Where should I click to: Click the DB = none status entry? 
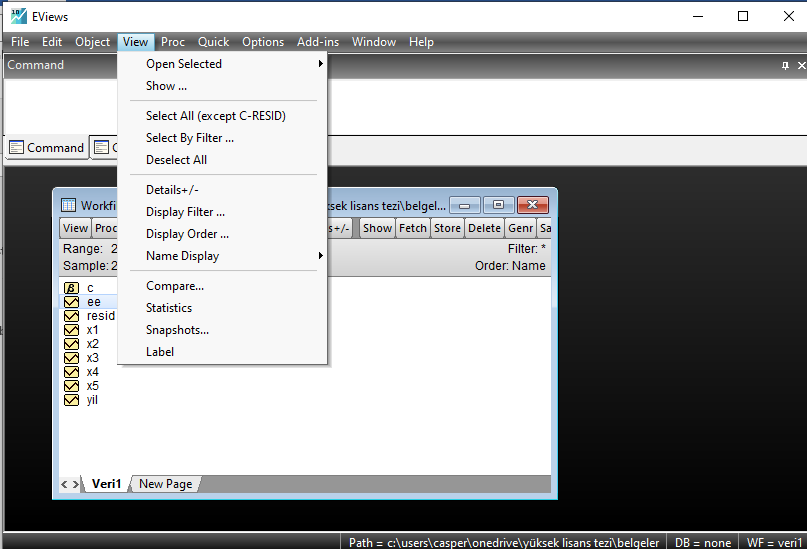click(x=703, y=542)
